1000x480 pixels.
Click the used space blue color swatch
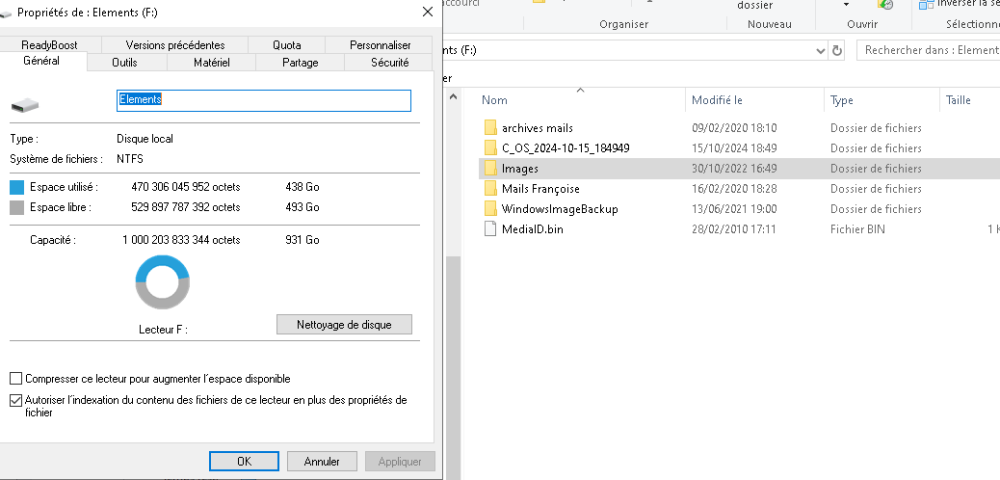pos(16,187)
